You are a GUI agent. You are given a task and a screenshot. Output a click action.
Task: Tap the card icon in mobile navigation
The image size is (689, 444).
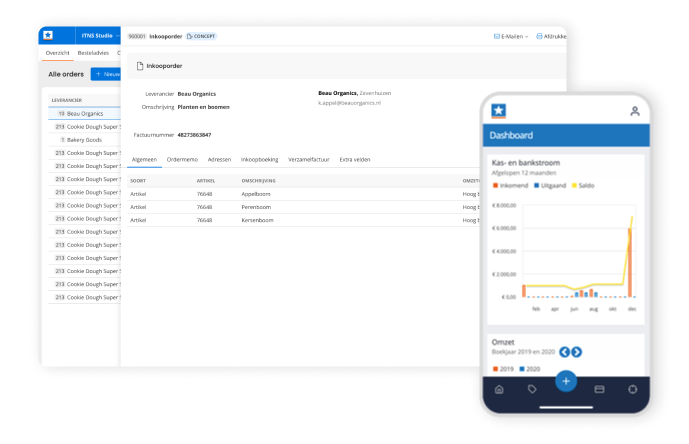599,389
